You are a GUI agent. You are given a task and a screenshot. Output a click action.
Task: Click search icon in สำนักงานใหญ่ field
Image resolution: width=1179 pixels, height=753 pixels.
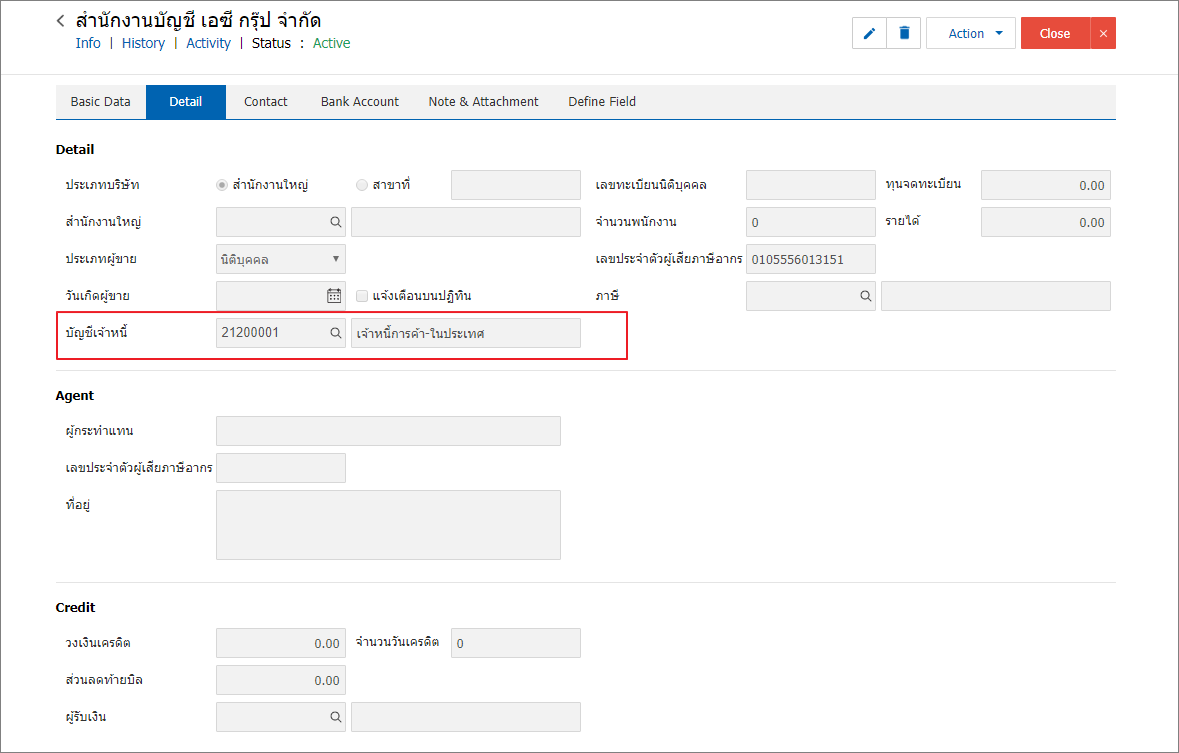pos(335,222)
